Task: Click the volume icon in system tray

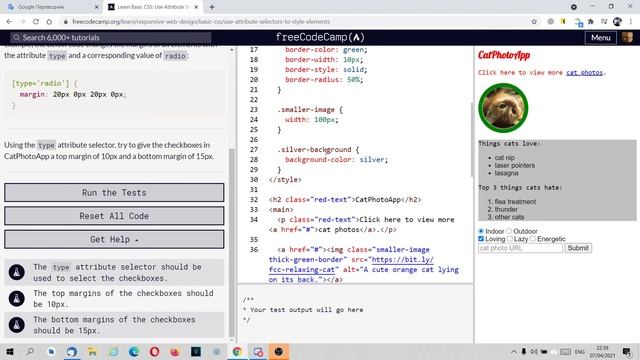Action: (533, 351)
